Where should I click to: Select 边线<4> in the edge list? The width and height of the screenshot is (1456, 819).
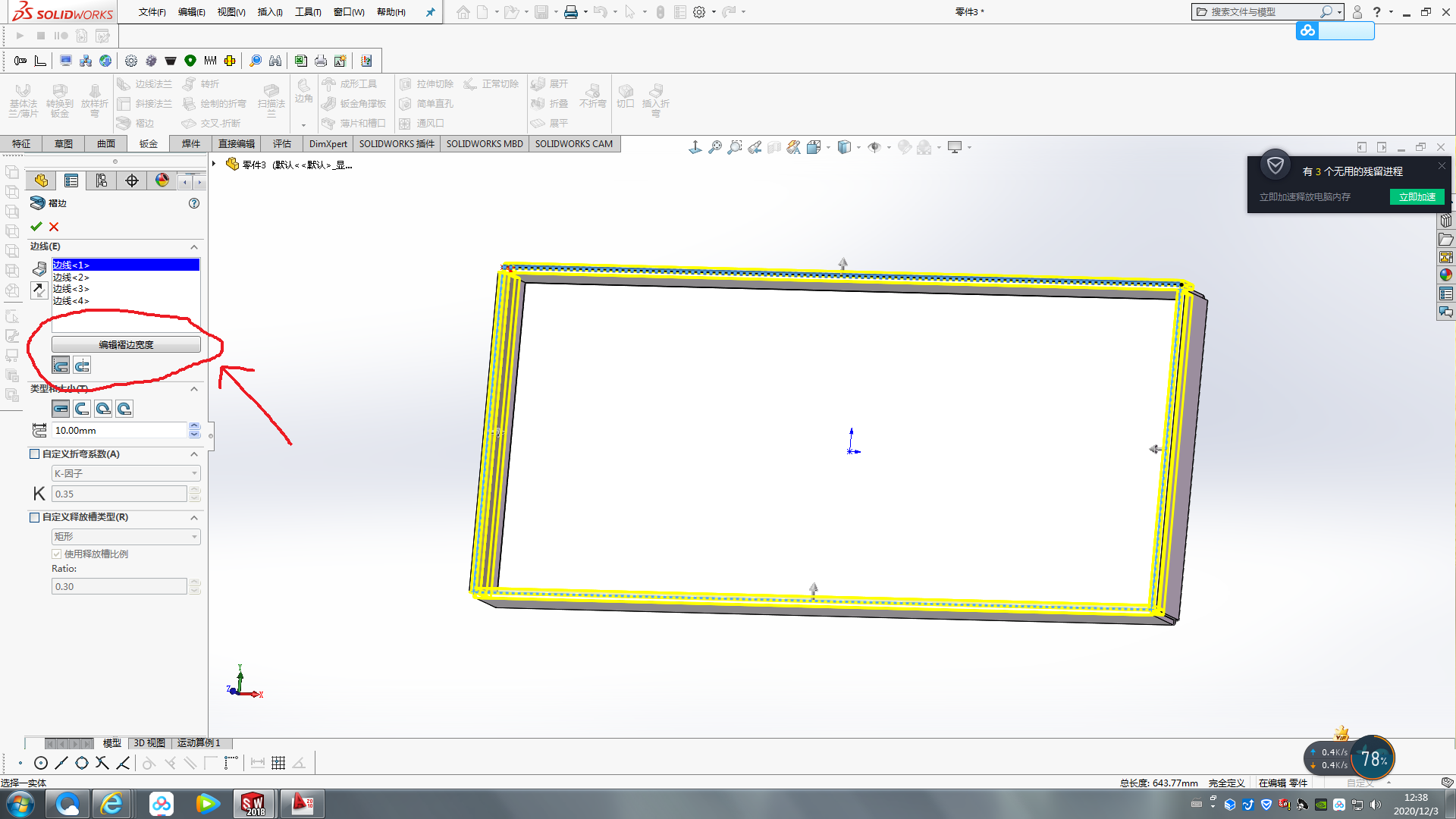71,301
